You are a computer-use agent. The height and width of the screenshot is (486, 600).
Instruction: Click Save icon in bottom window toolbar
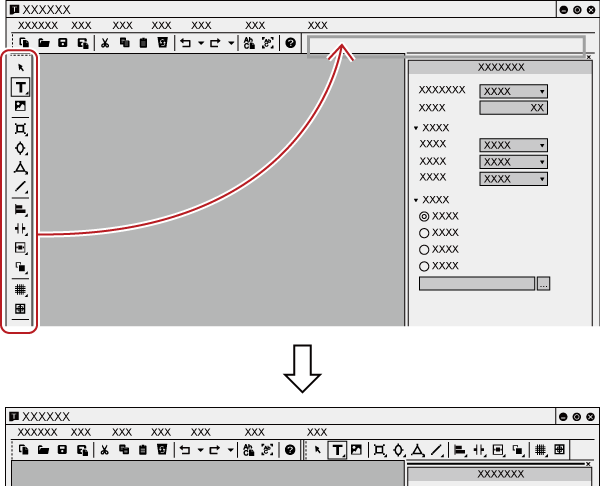(x=62, y=450)
